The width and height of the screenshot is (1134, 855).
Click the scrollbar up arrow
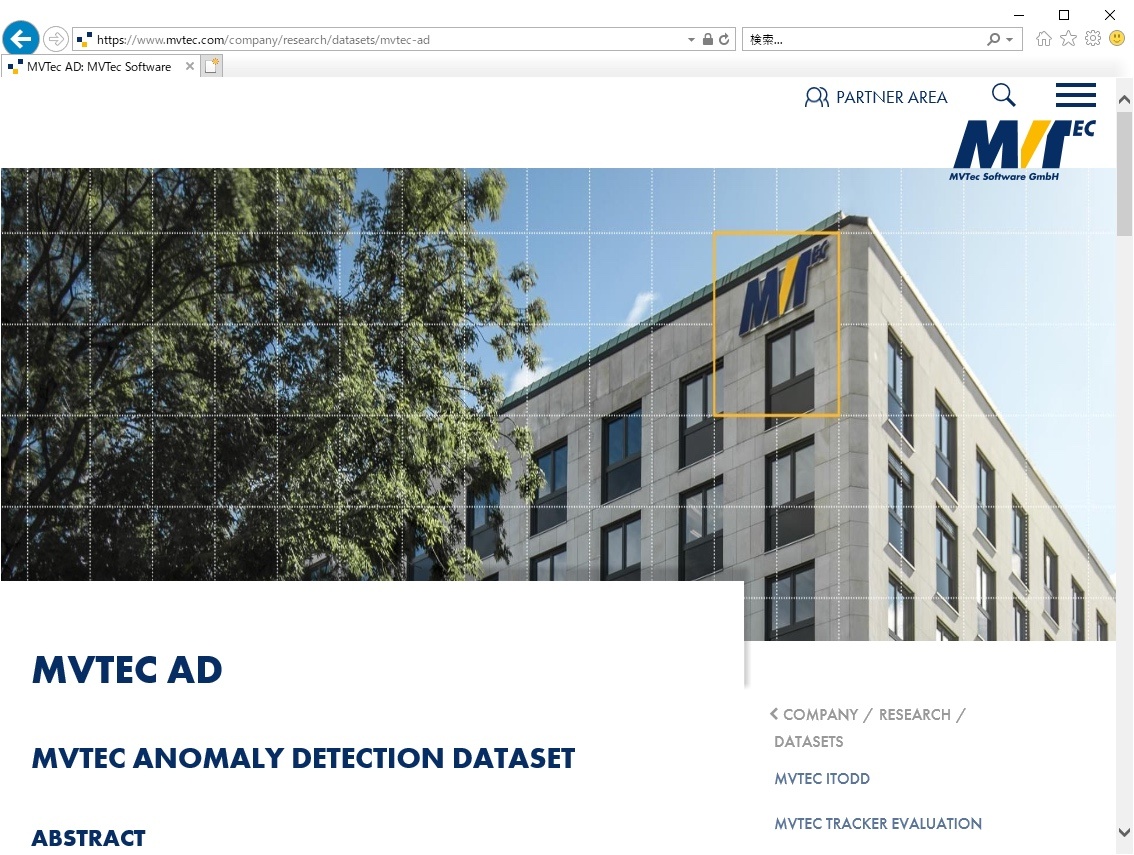coord(1124,101)
